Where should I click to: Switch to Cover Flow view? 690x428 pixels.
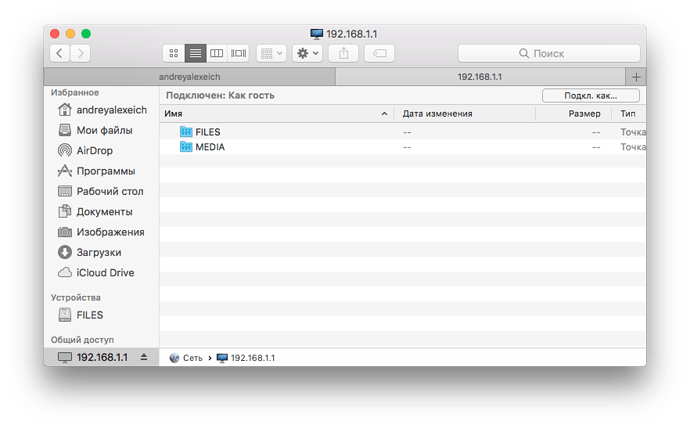238,53
